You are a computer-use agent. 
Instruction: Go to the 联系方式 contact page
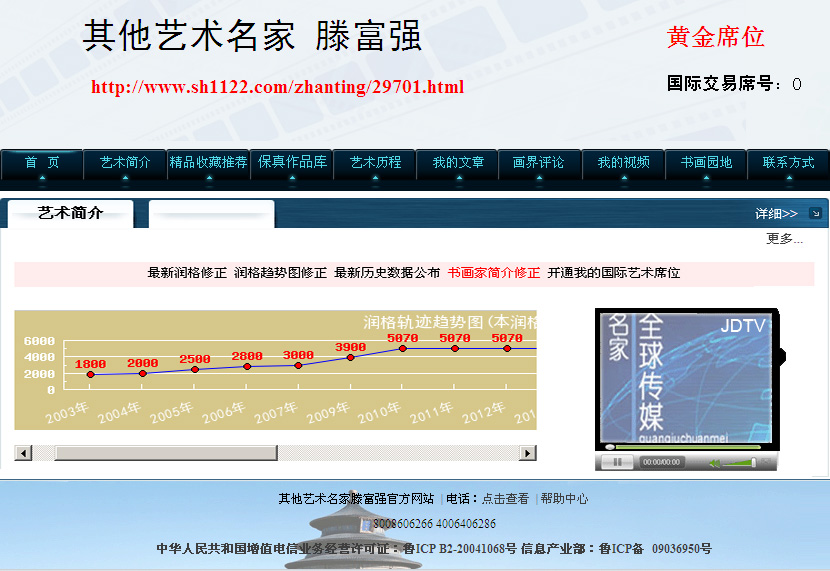tap(788, 162)
